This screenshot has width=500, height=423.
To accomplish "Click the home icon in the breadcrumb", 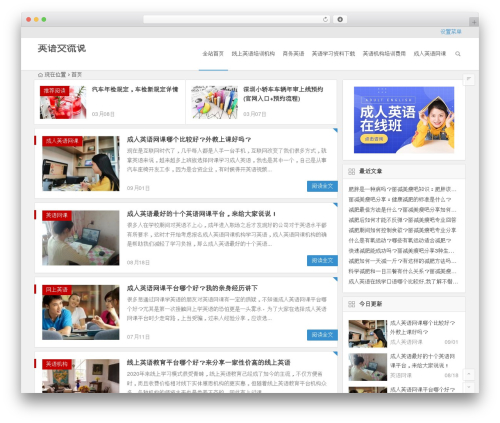I will (40, 75).
